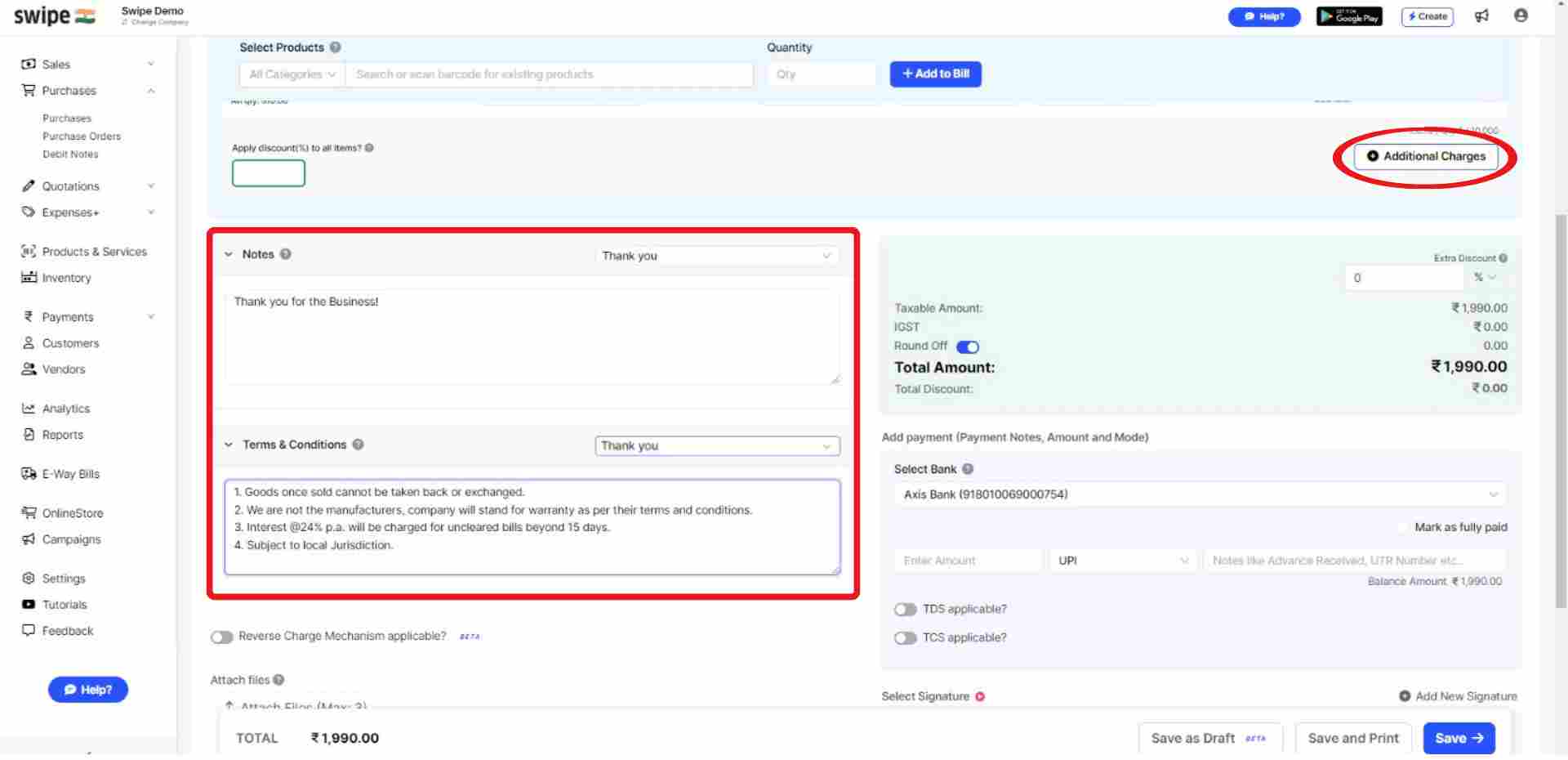Open the extra discount percent unit dropdown
Viewport: 1568px width, 760px height.
tap(1485, 278)
